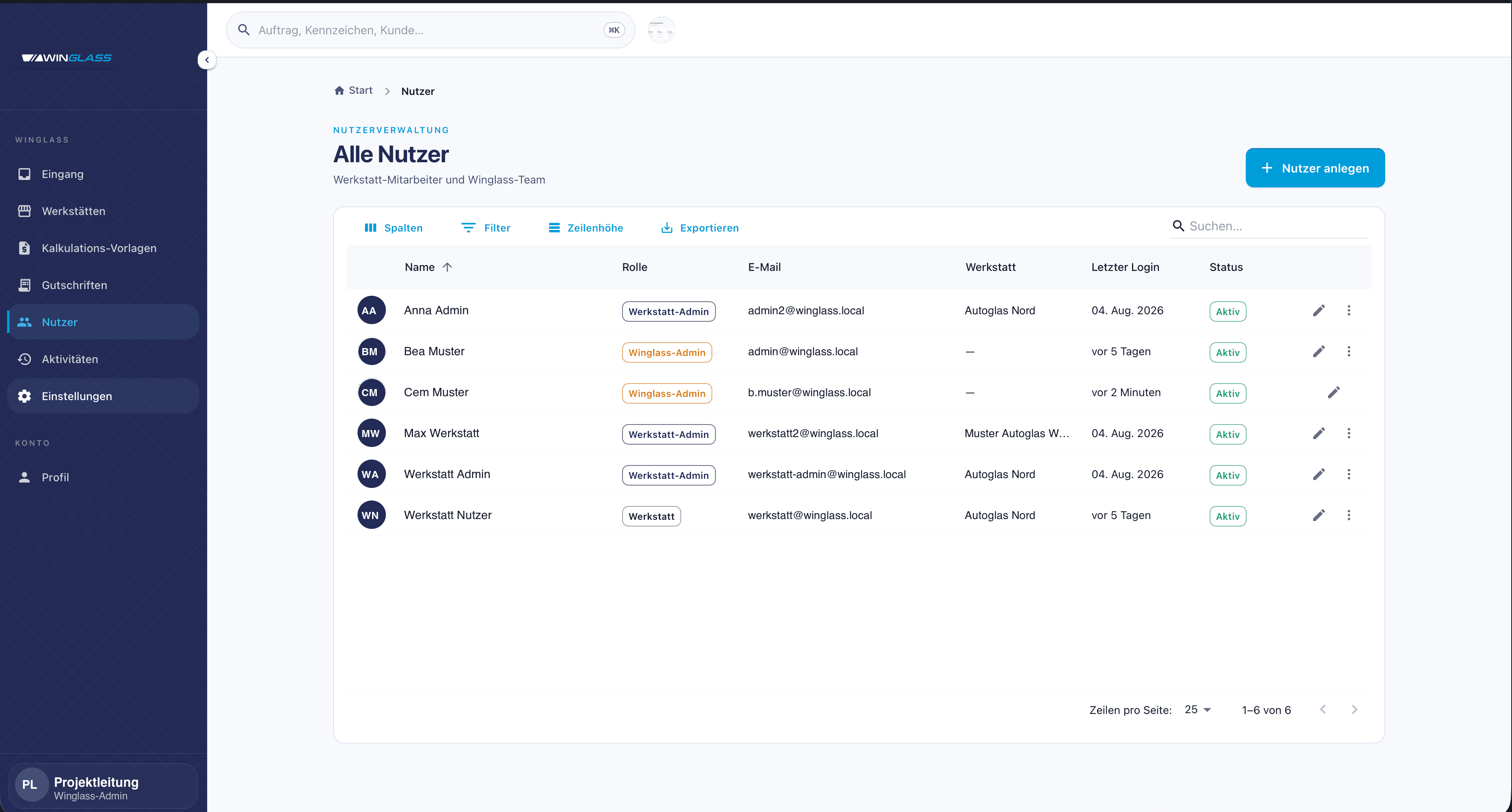This screenshot has height=812, width=1512.
Task: Open more options for Werkstatt Admin
Action: (1348, 475)
